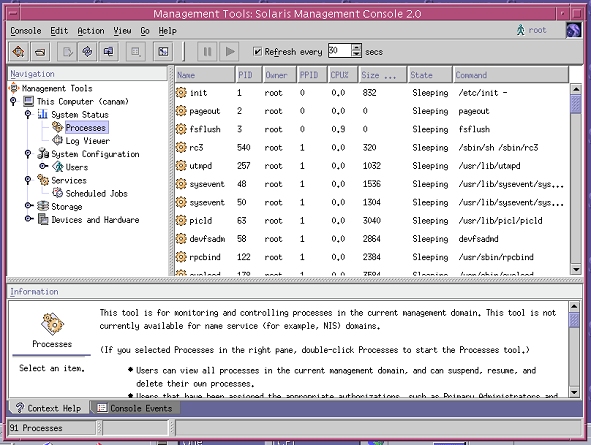The image size is (591, 445).
Task: Switch to the Context Help tab
Action: click(x=49, y=408)
